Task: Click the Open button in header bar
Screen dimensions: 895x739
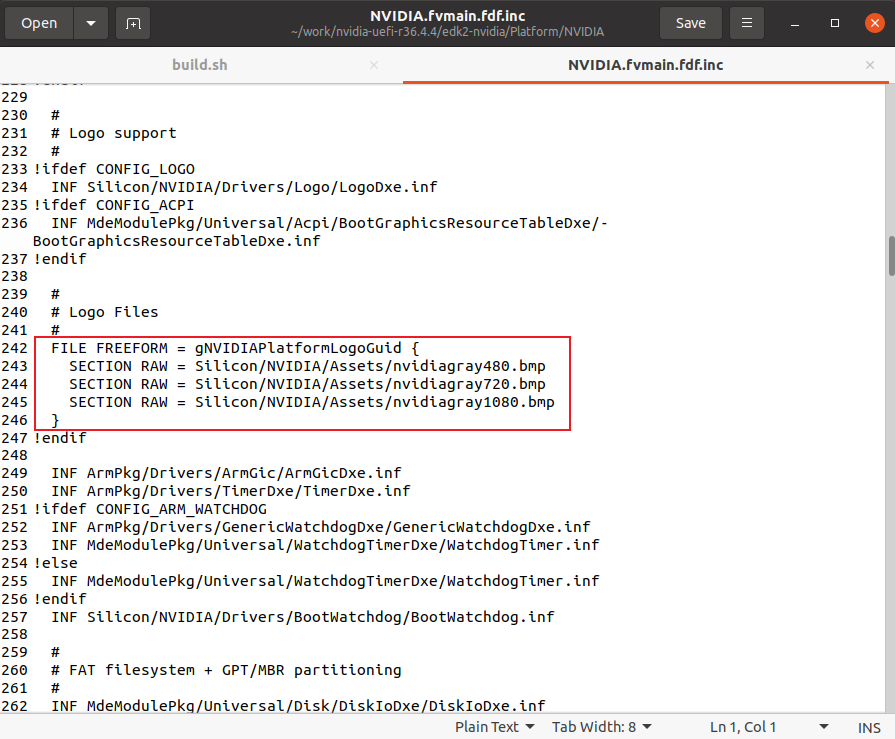Action: (40, 23)
